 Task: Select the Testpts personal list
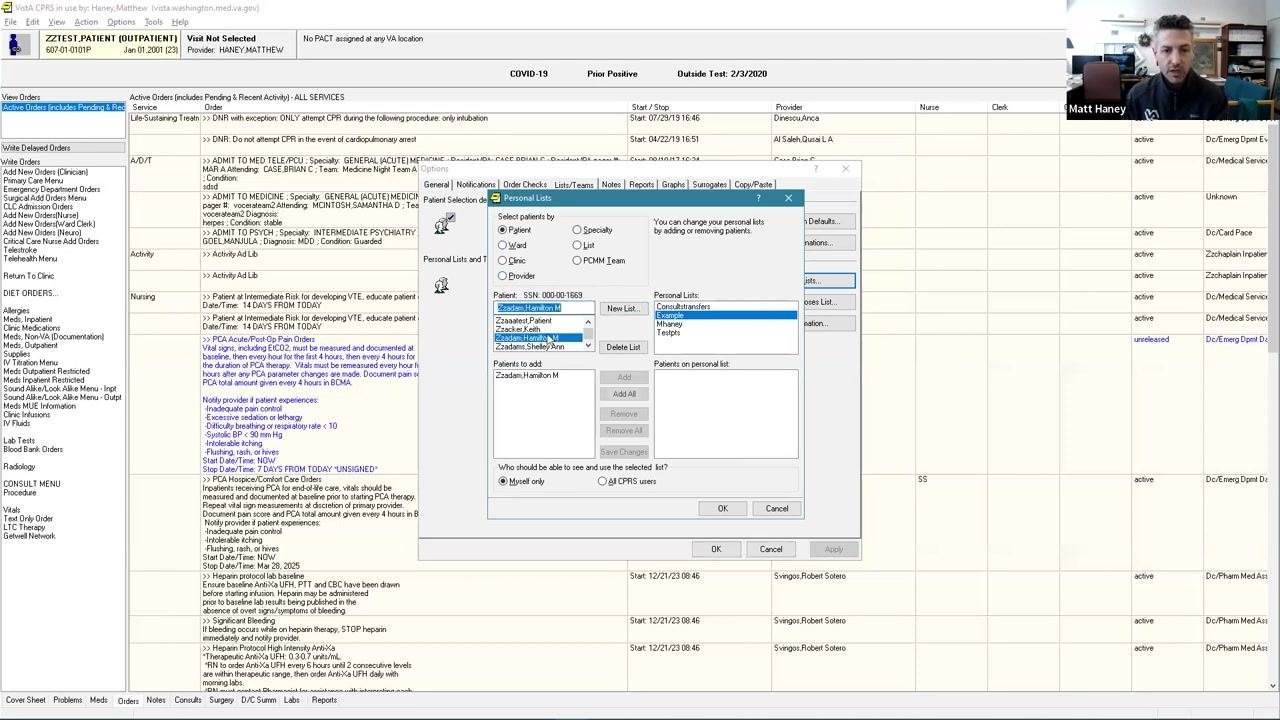click(x=668, y=332)
